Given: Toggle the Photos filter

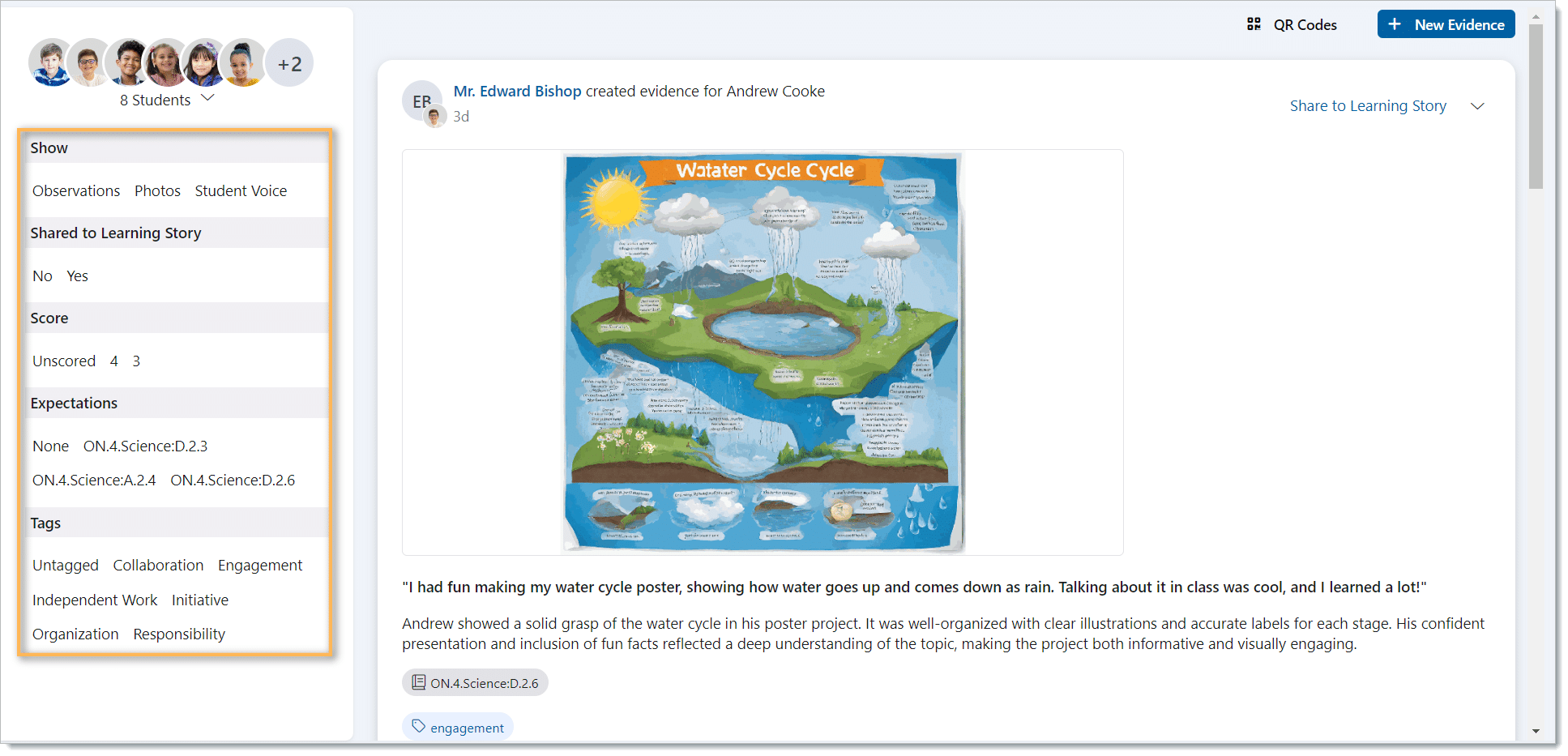Looking at the screenshot, I should tap(157, 191).
